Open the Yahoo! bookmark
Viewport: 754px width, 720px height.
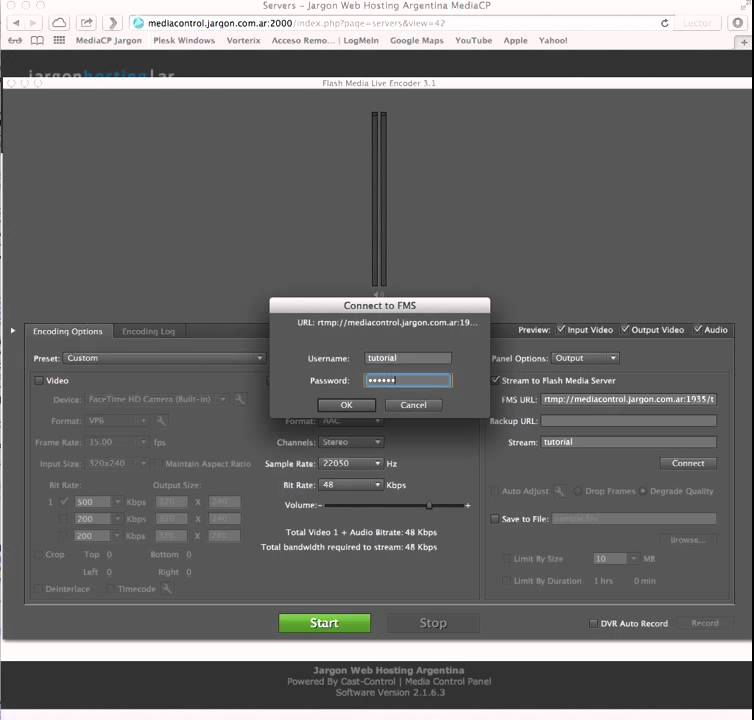(x=553, y=40)
